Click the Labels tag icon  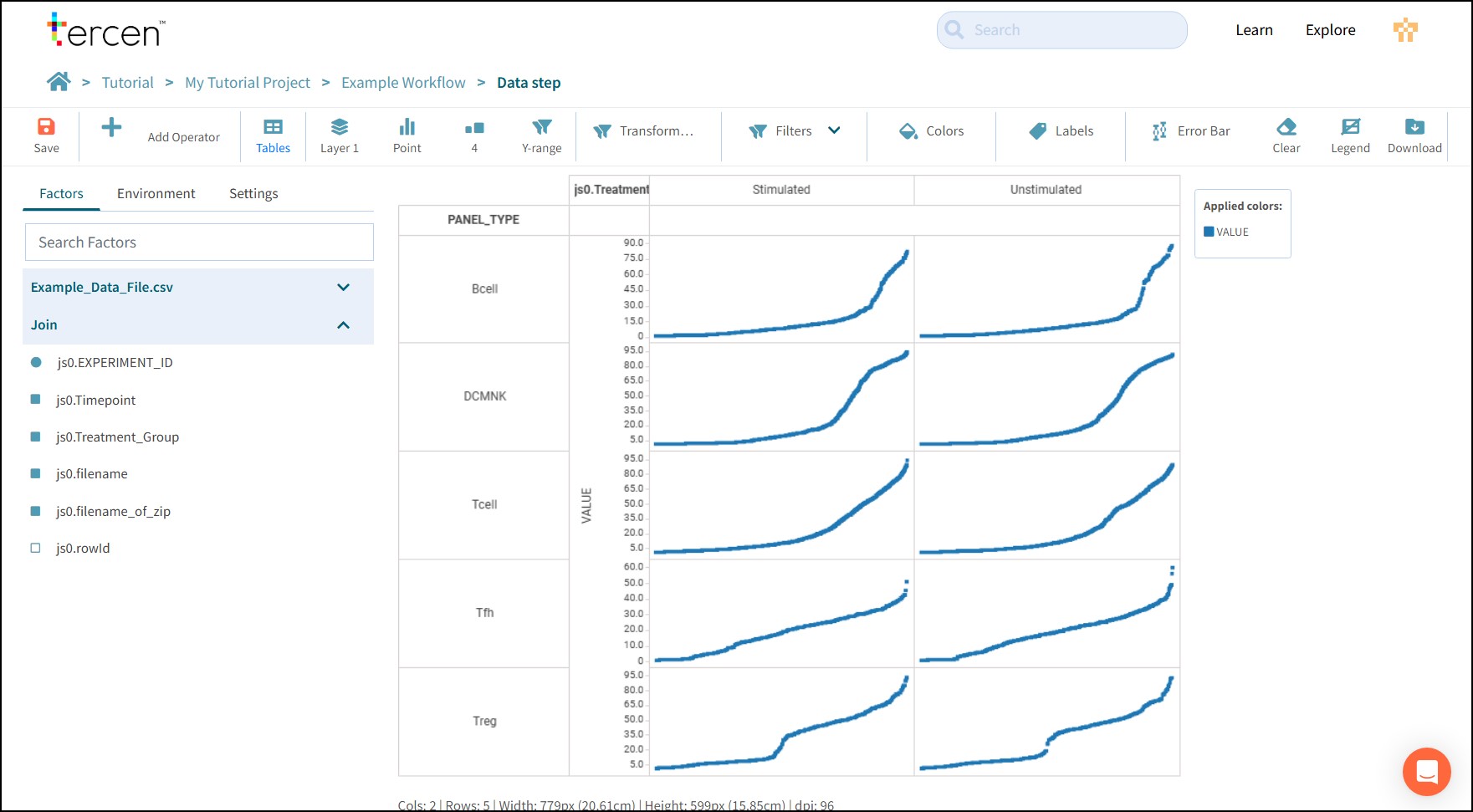[1037, 131]
